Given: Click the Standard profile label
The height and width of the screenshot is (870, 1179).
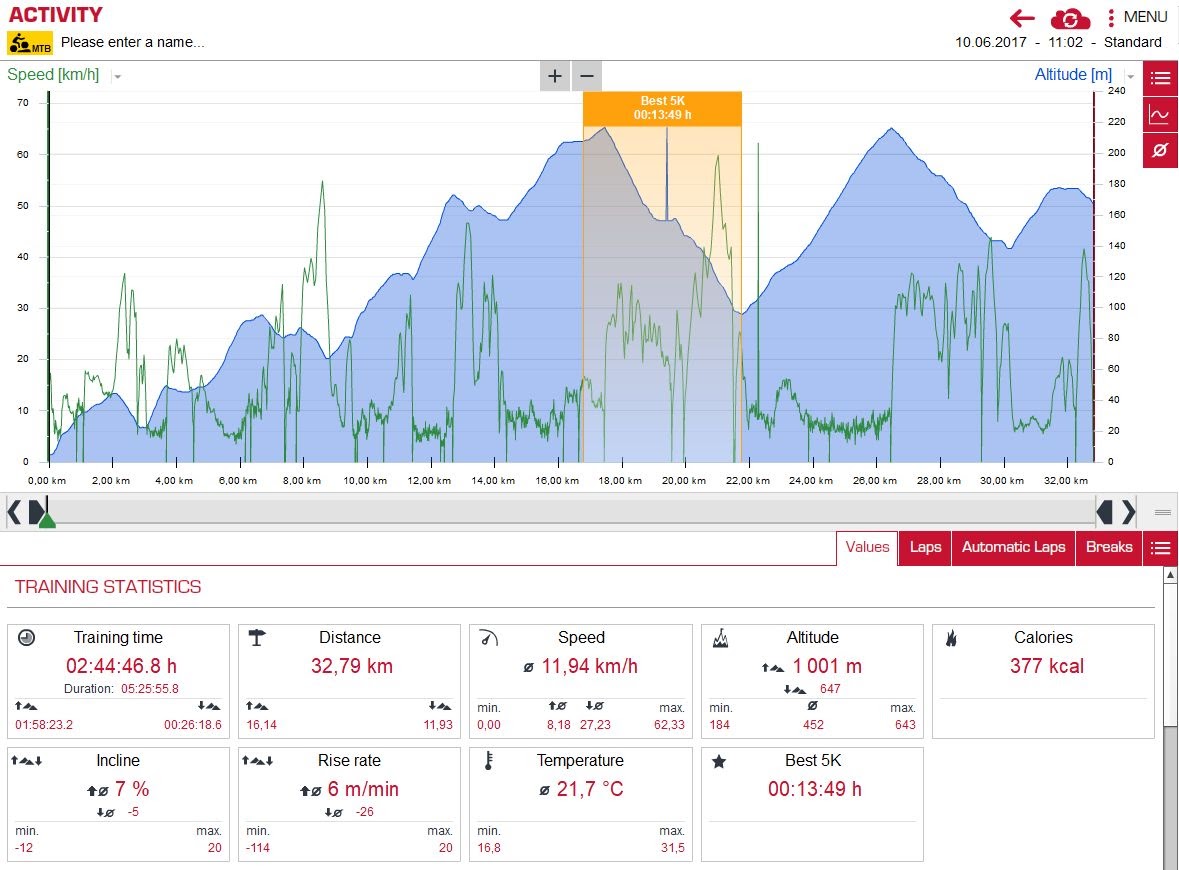Looking at the screenshot, I should pos(1132,42).
